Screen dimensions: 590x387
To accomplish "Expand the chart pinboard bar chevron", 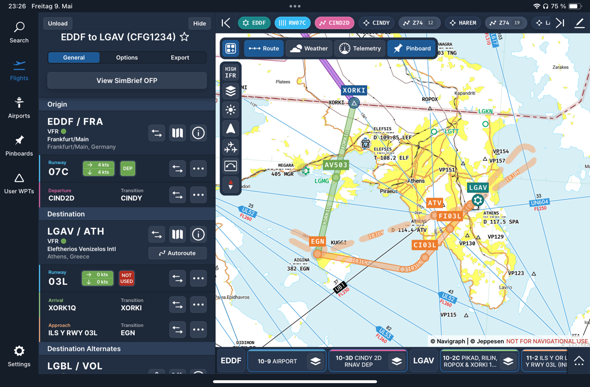I will (x=579, y=361).
